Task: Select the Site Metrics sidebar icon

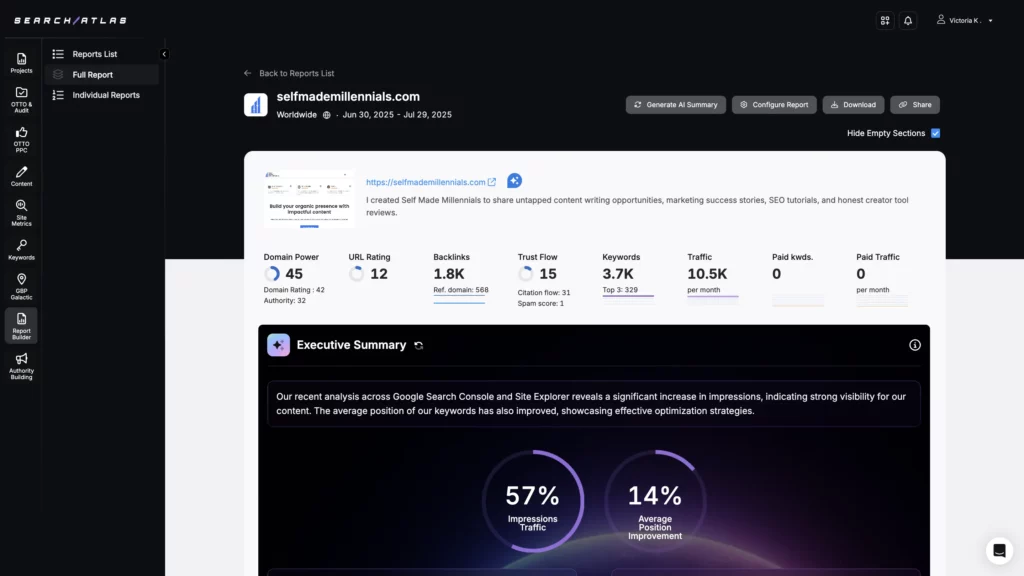Action: 20,211
